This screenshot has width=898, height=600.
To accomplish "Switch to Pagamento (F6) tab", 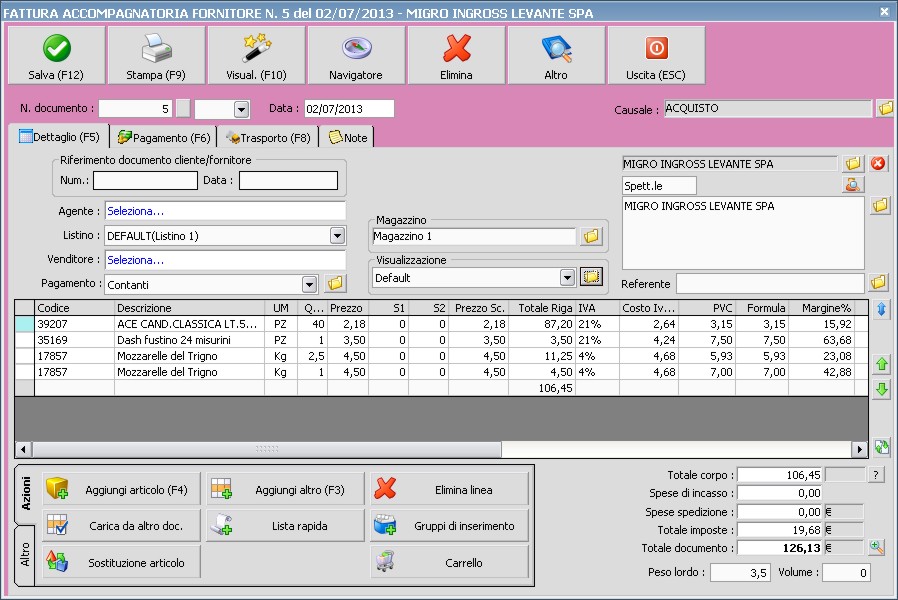I will [164, 138].
